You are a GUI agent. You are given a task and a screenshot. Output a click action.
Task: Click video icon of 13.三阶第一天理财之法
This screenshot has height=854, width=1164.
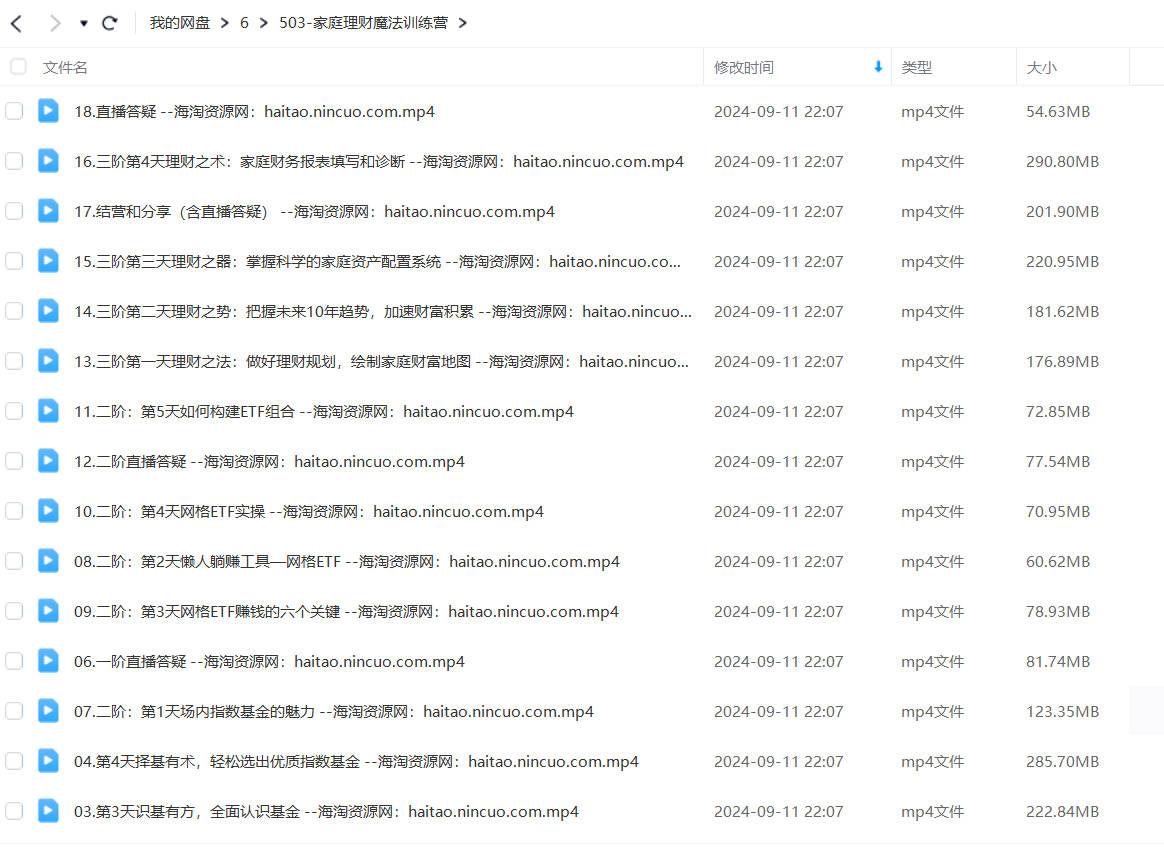tap(48, 361)
